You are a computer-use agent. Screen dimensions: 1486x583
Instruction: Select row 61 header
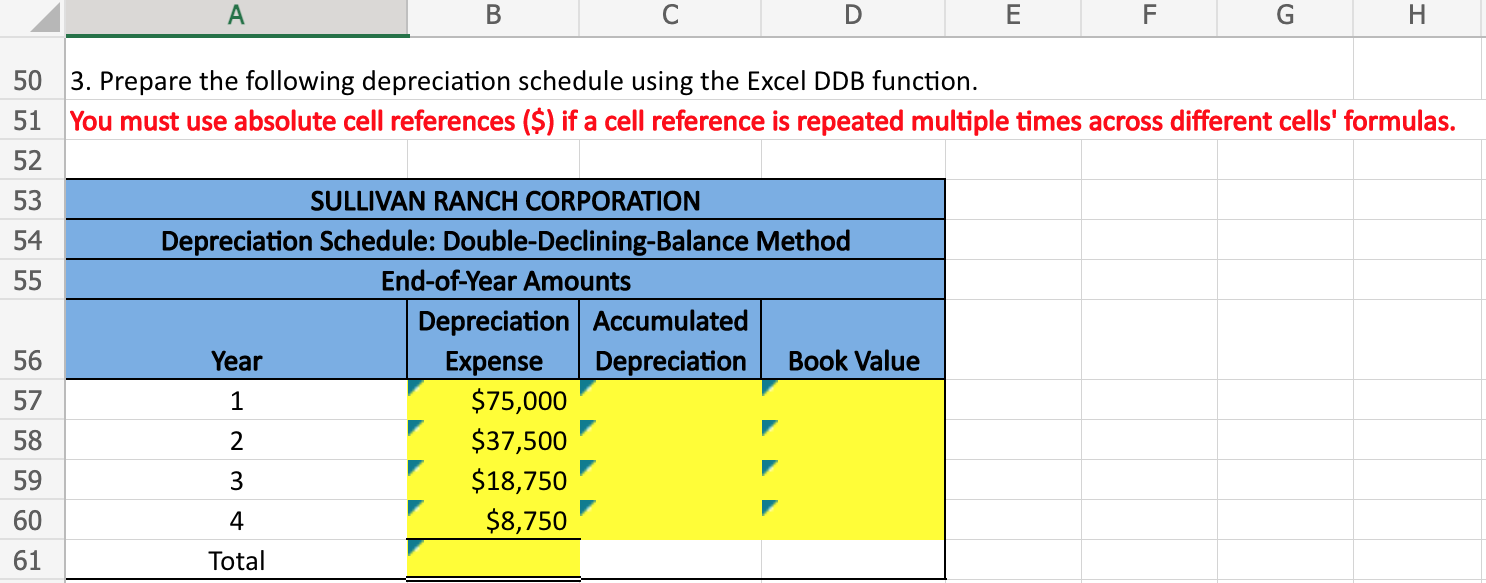click(32, 560)
